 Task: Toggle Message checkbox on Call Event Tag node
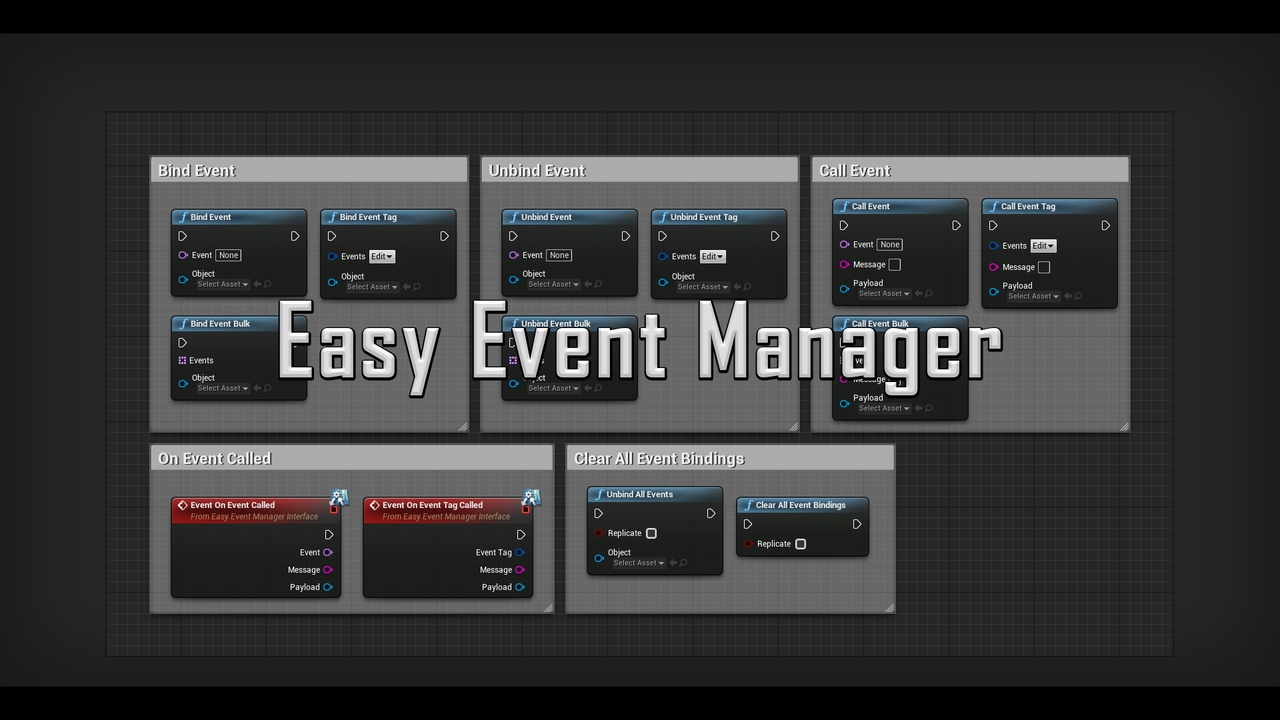(x=1044, y=267)
